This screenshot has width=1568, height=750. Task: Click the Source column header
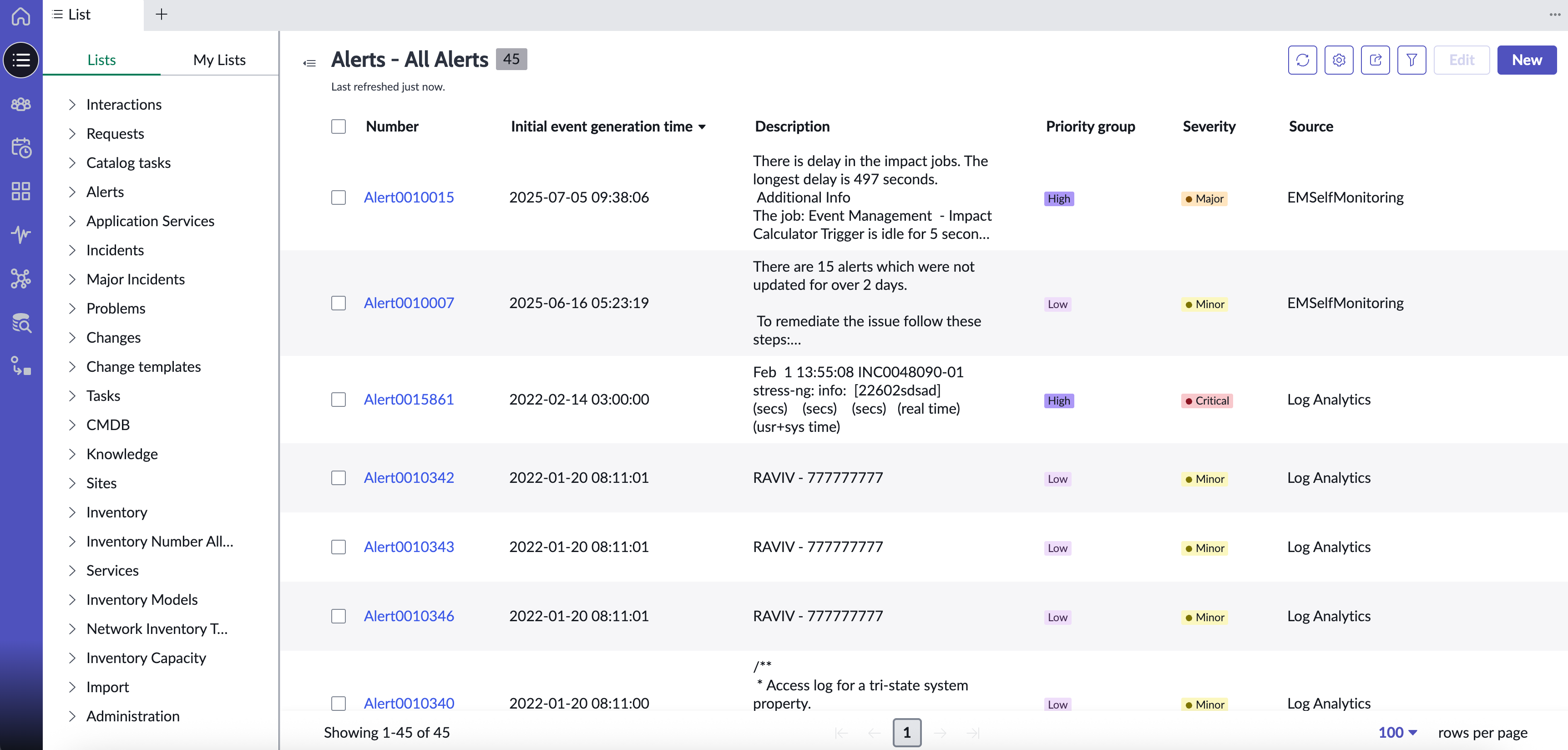pos(1310,126)
